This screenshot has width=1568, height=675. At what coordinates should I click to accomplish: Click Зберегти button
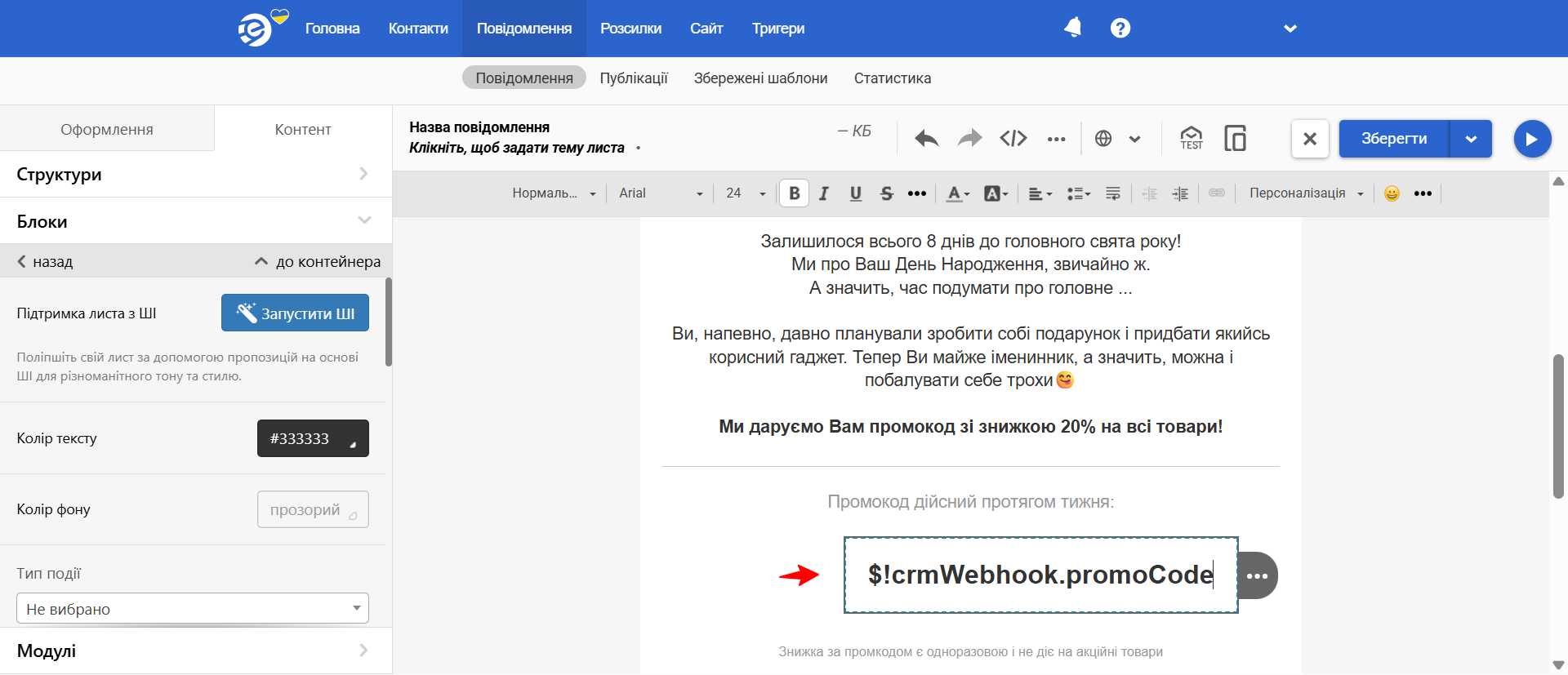(1394, 139)
